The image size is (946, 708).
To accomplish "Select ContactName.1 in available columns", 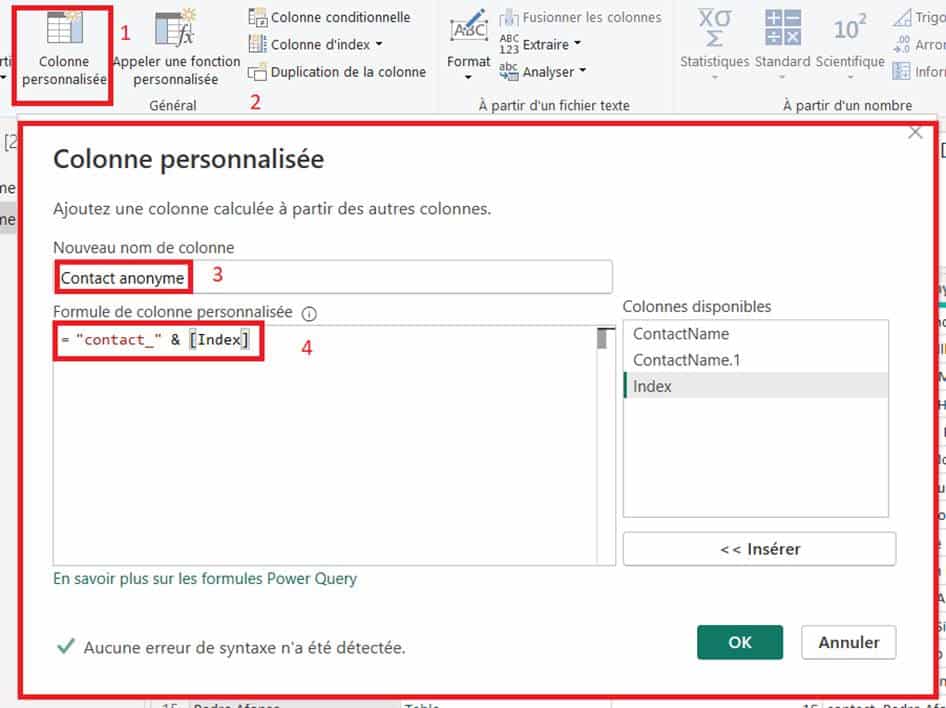I will [686, 360].
